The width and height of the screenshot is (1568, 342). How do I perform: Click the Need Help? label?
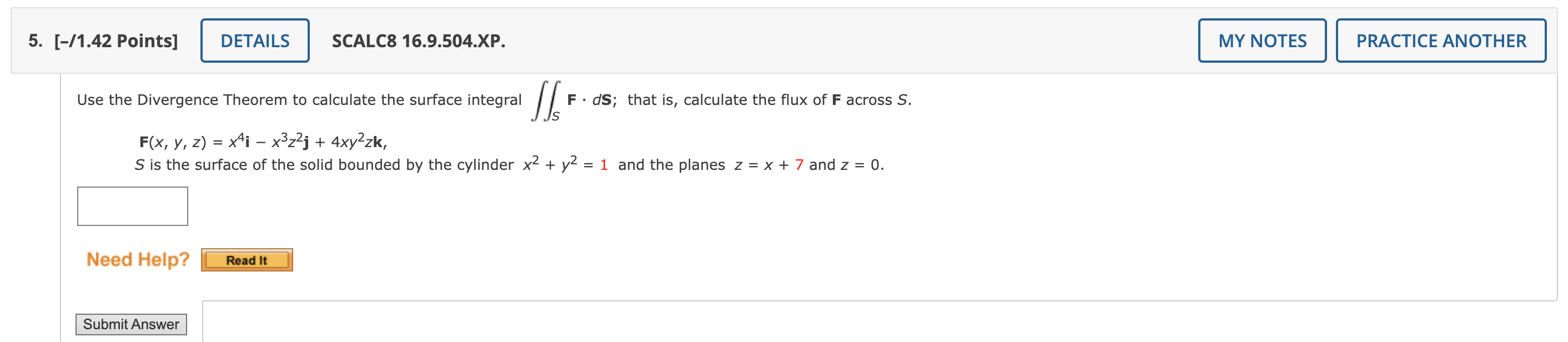coord(137,260)
